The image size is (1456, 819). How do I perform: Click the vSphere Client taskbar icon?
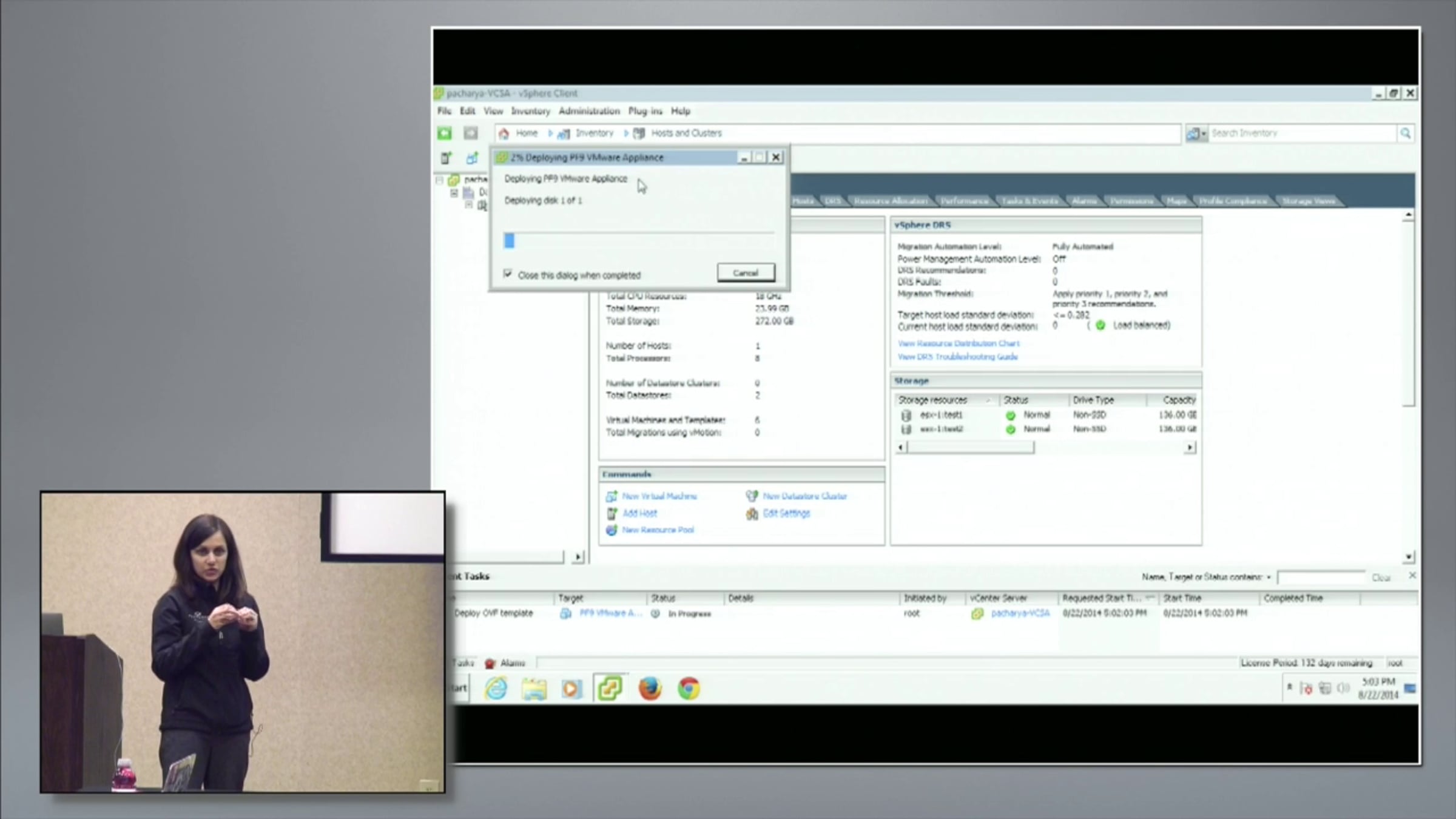point(610,689)
